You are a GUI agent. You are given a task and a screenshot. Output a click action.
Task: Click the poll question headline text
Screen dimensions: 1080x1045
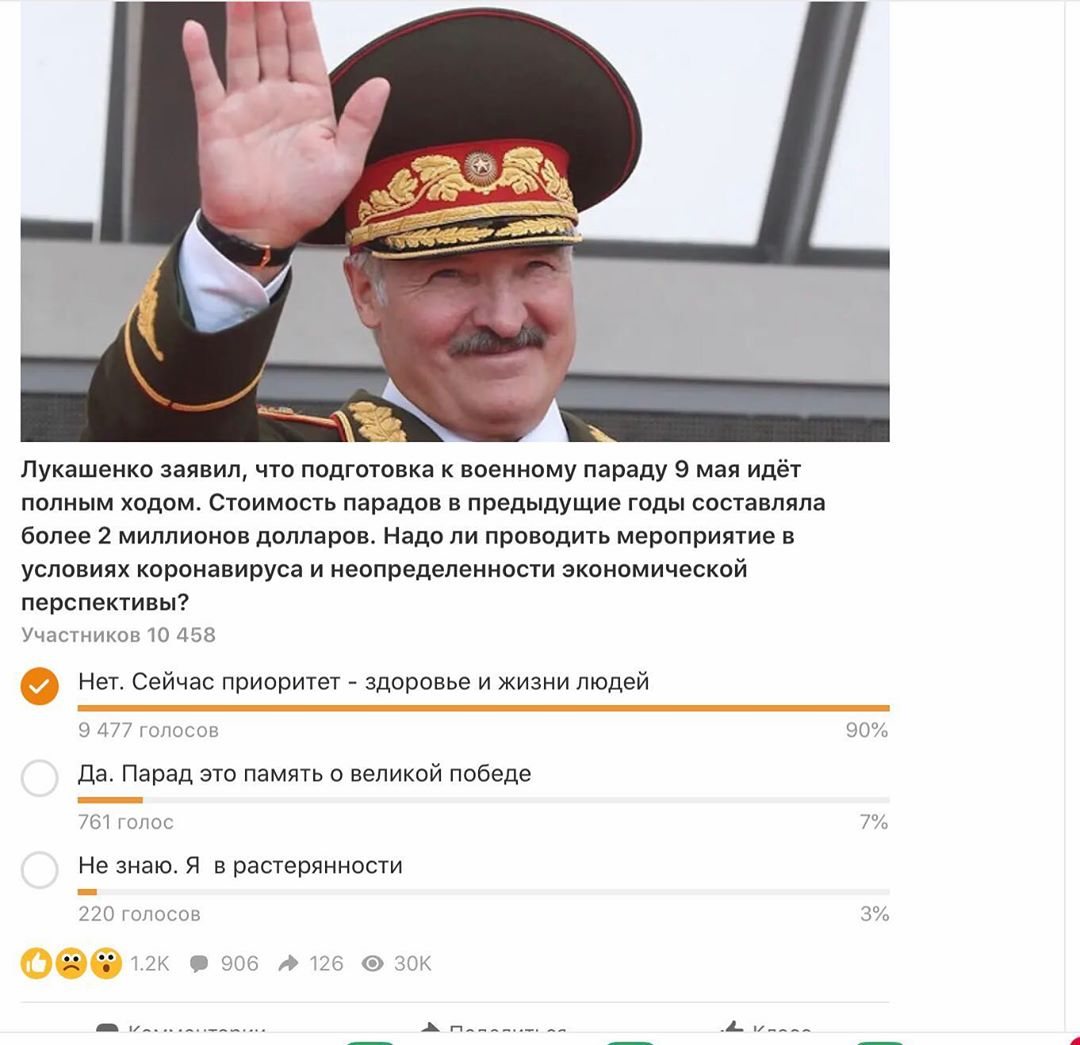423,535
